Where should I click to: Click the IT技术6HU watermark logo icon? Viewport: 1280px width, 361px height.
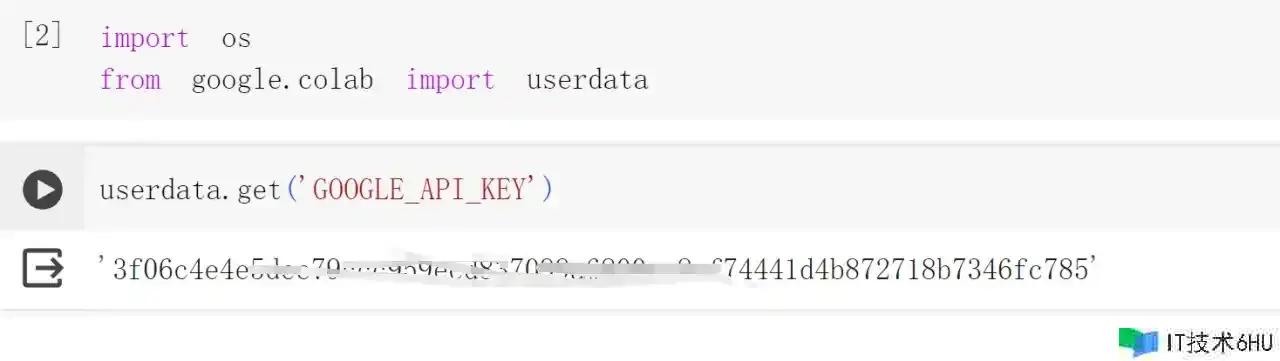1139,342
